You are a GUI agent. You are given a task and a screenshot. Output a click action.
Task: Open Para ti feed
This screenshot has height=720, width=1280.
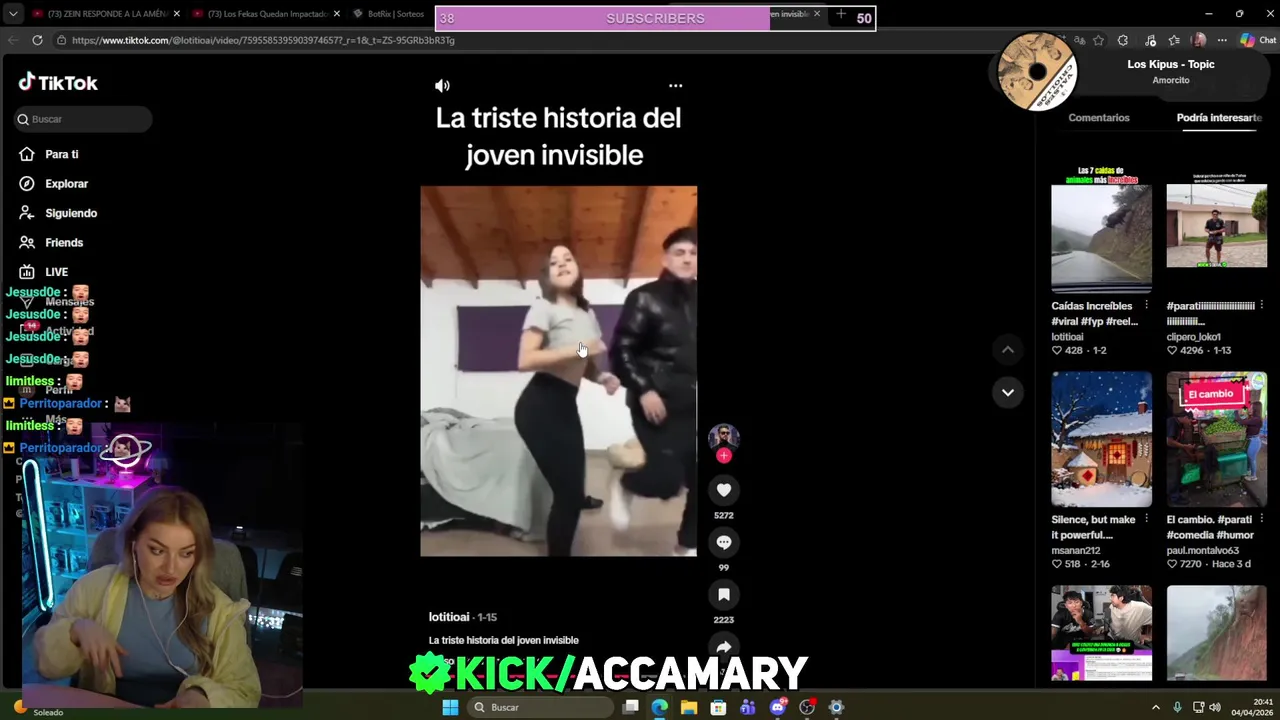(x=61, y=154)
